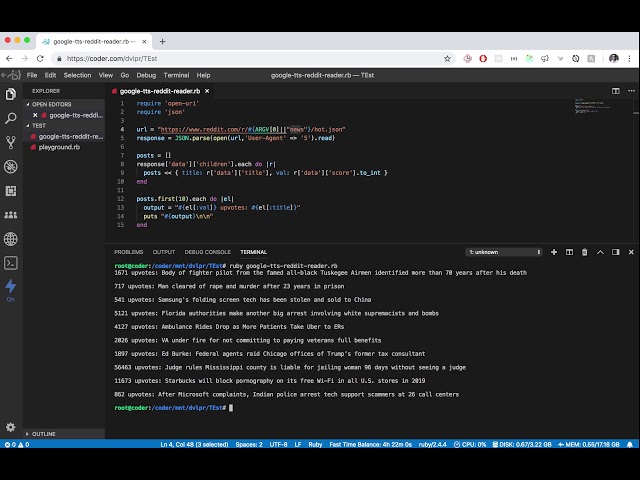The image size is (640, 480).
Task: Click 'Ln 4, Col 48' cursor position
Action: pos(194,444)
